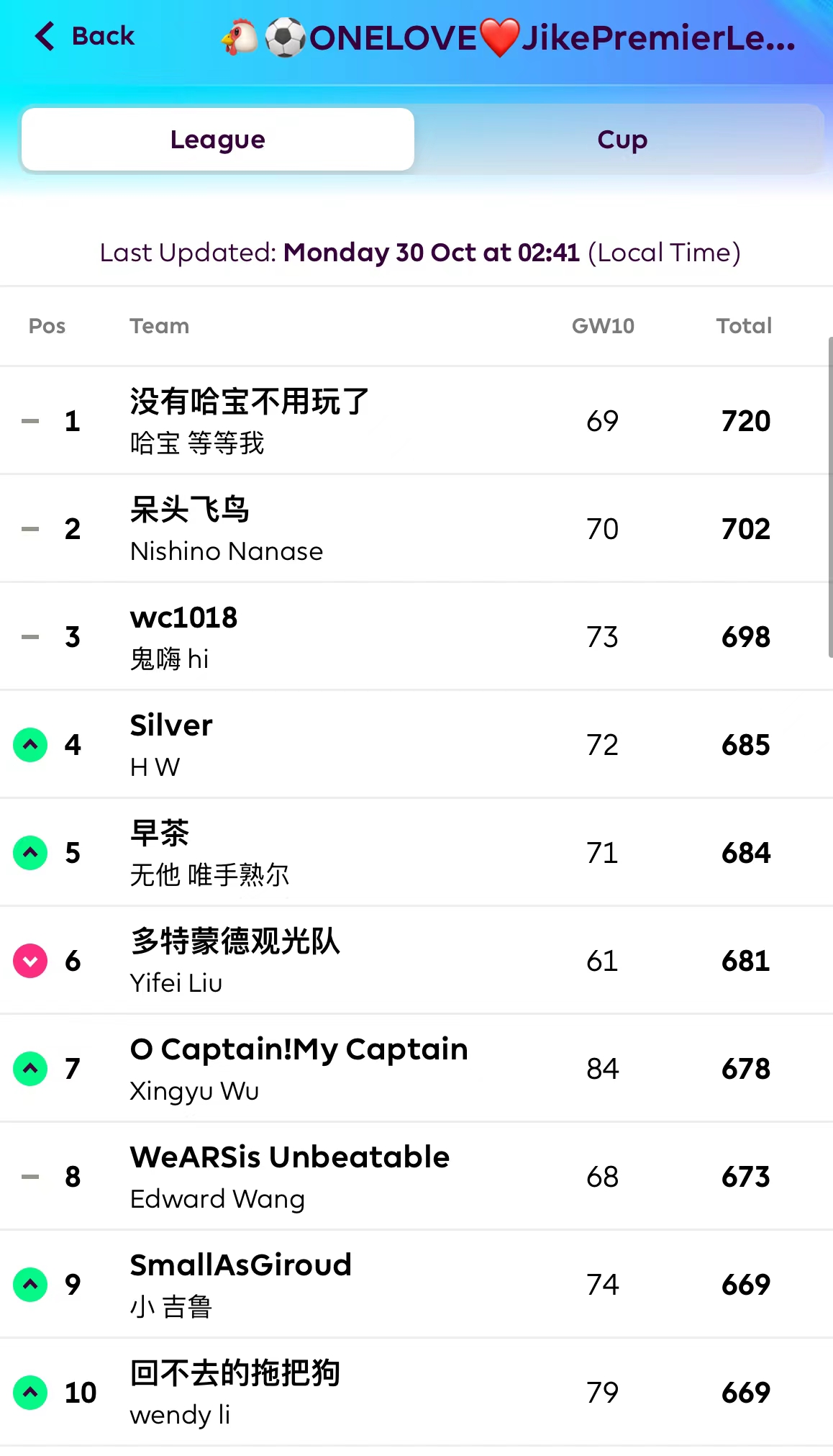Open the wc1018 team entry
This screenshot has width=833, height=1456.
(183, 618)
